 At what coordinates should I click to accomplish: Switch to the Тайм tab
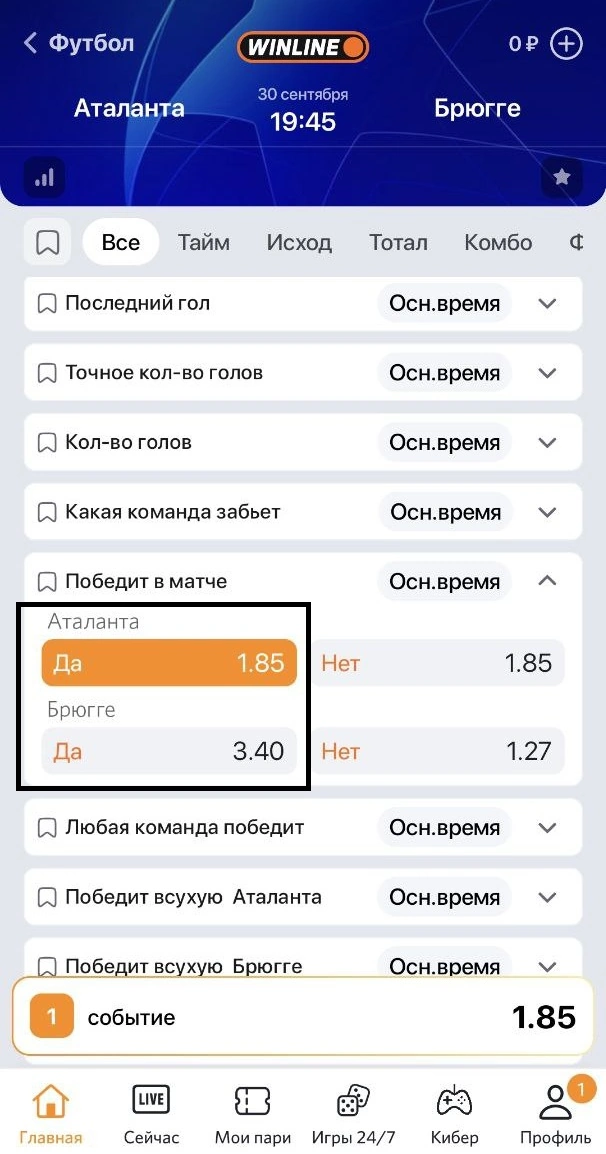[204, 243]
